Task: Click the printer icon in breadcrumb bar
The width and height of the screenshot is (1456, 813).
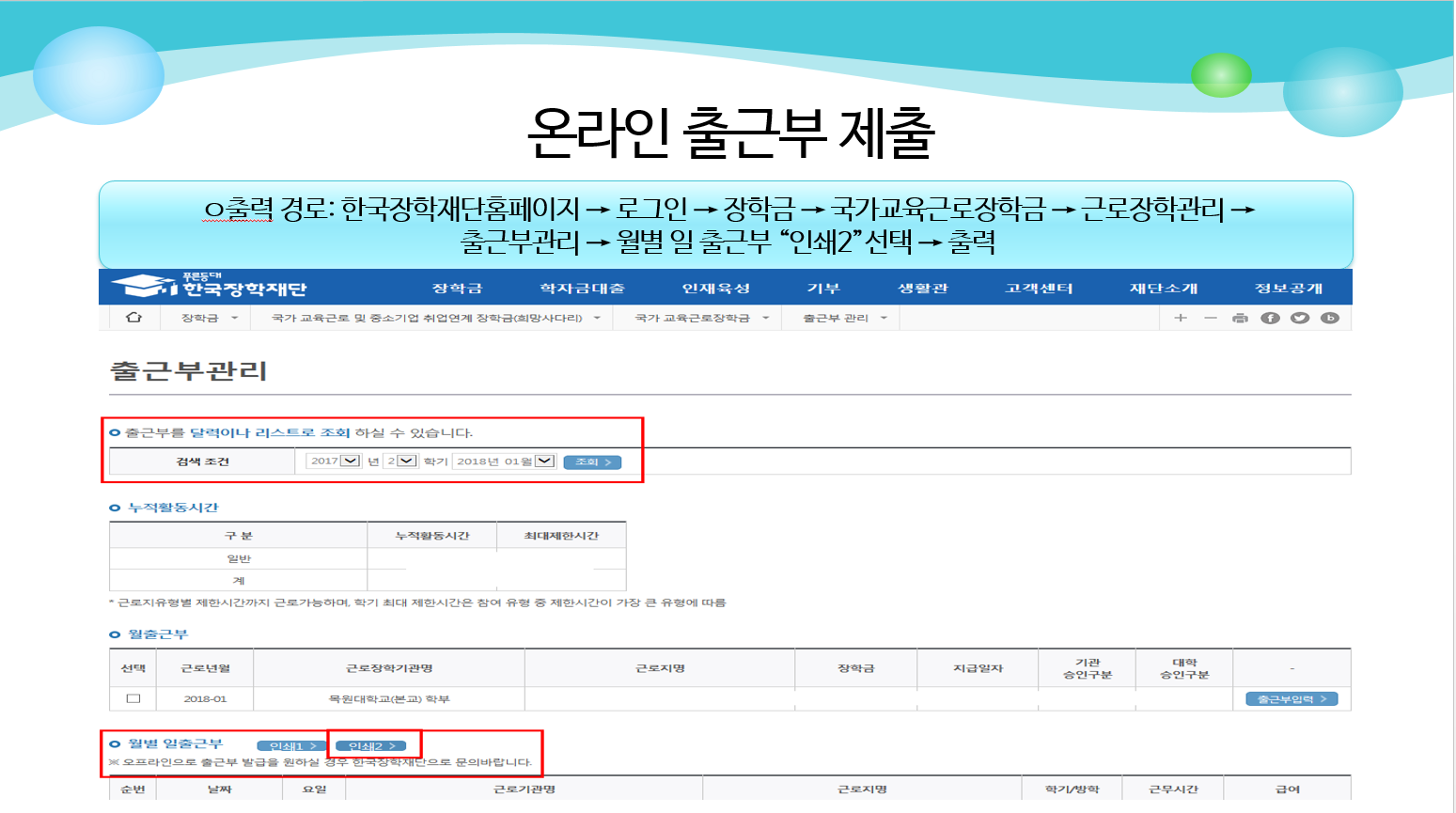Action: click(1240, 318)
